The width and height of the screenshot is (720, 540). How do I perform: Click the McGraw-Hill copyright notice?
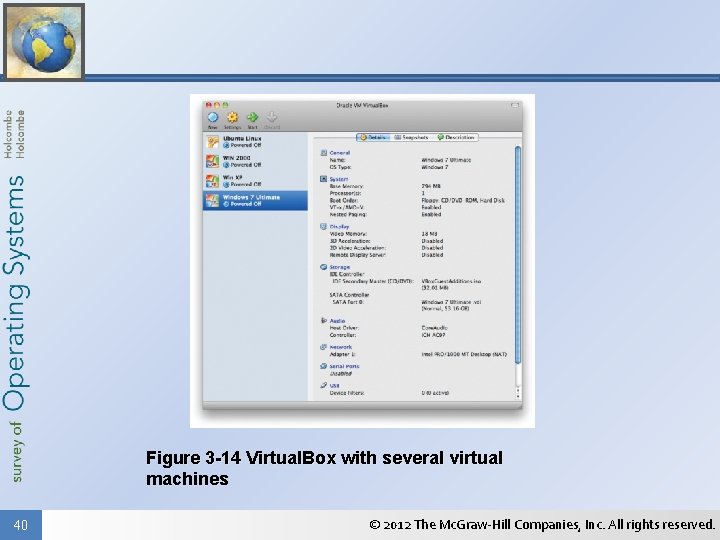coord(542,524)
